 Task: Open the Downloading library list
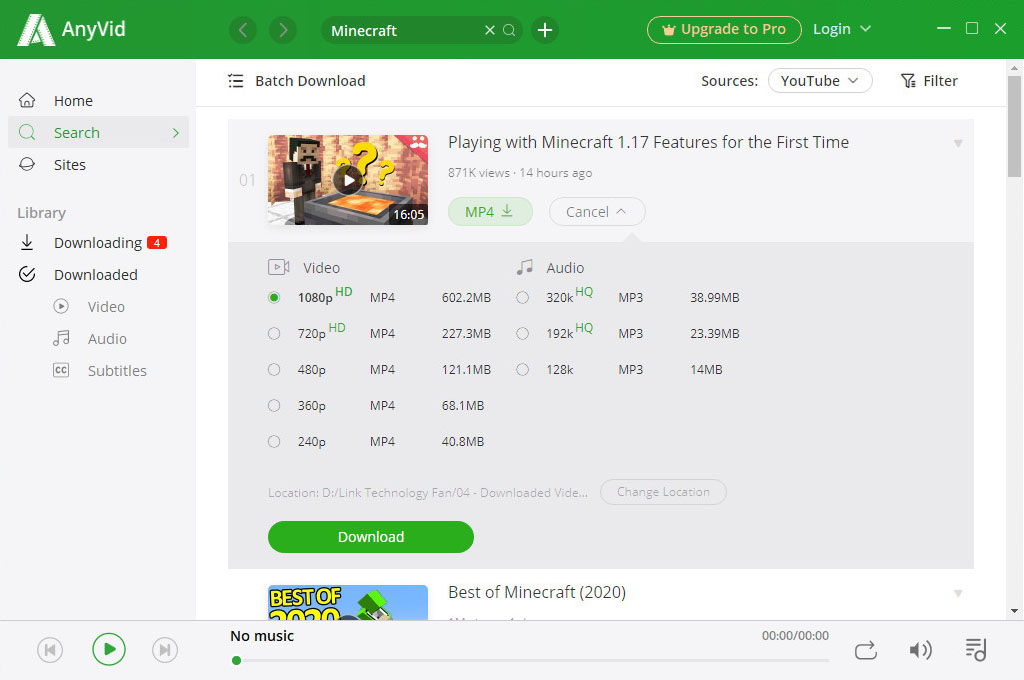(98, 242)
